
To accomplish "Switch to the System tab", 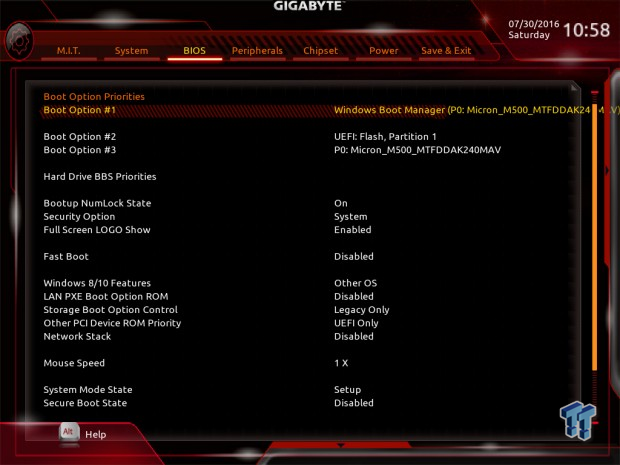I will click(131, 51).
